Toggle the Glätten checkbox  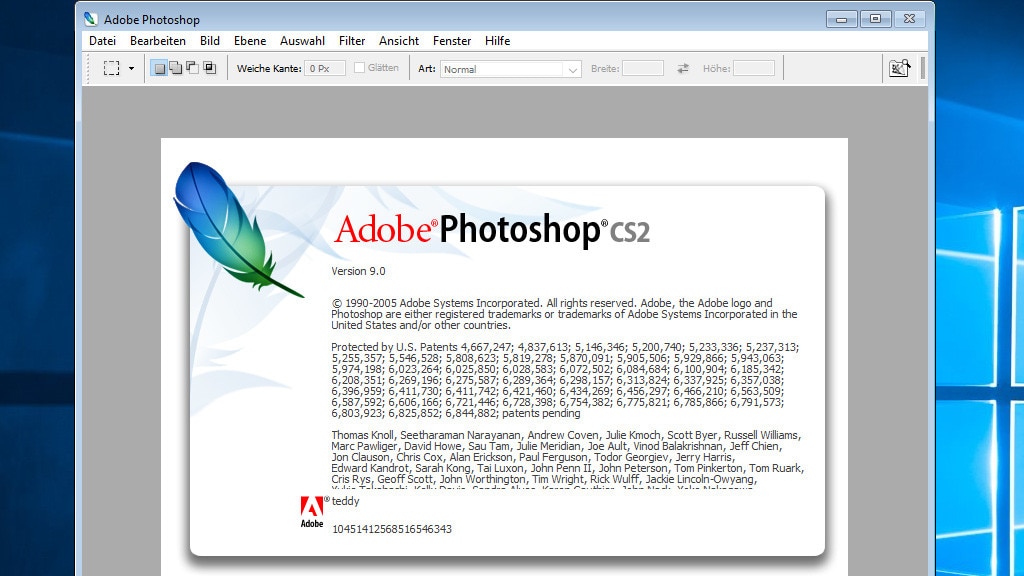pyautogui.click(x=359, y=67)
